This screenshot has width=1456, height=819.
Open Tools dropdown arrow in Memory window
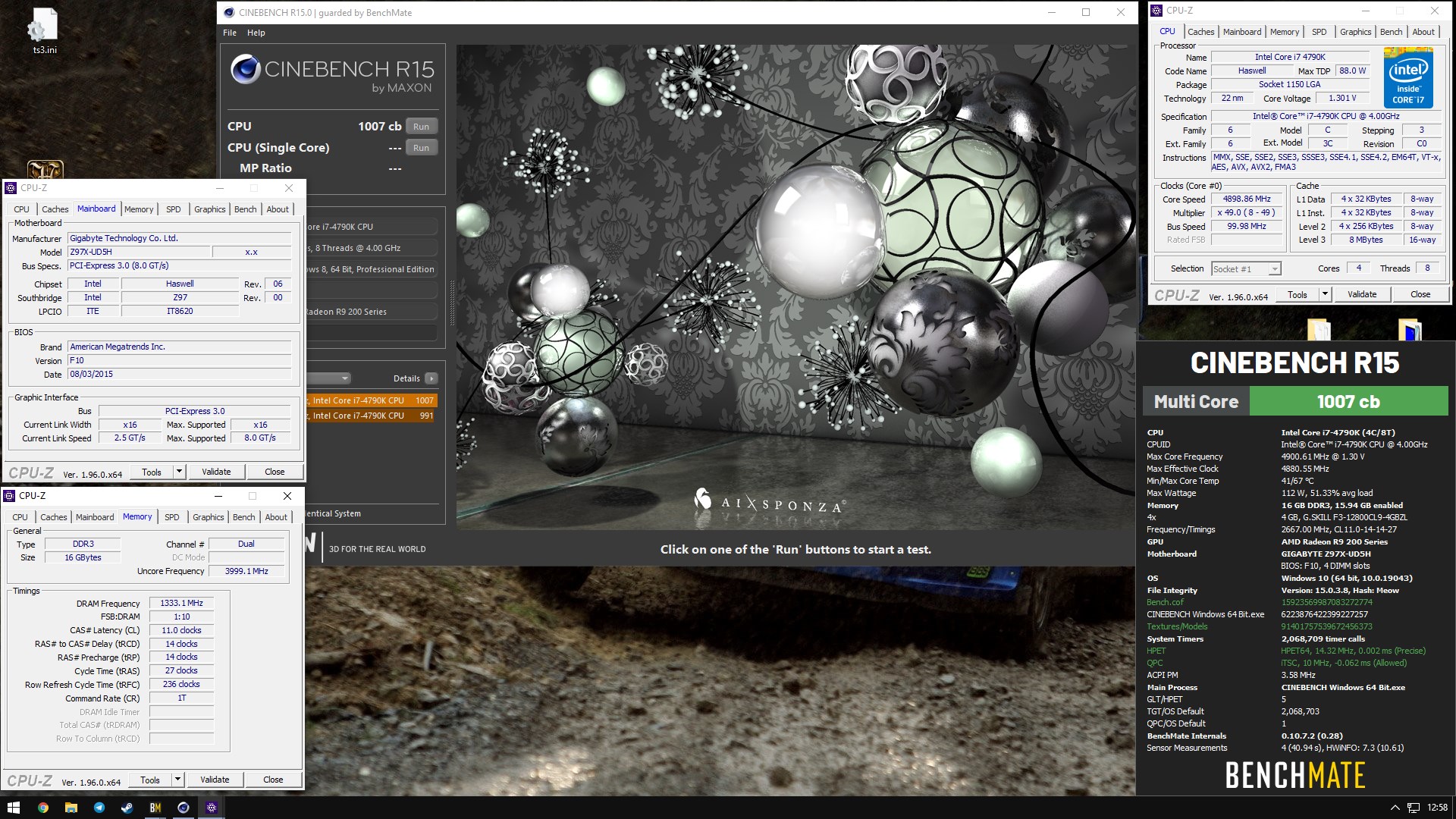tap(177, 780)
